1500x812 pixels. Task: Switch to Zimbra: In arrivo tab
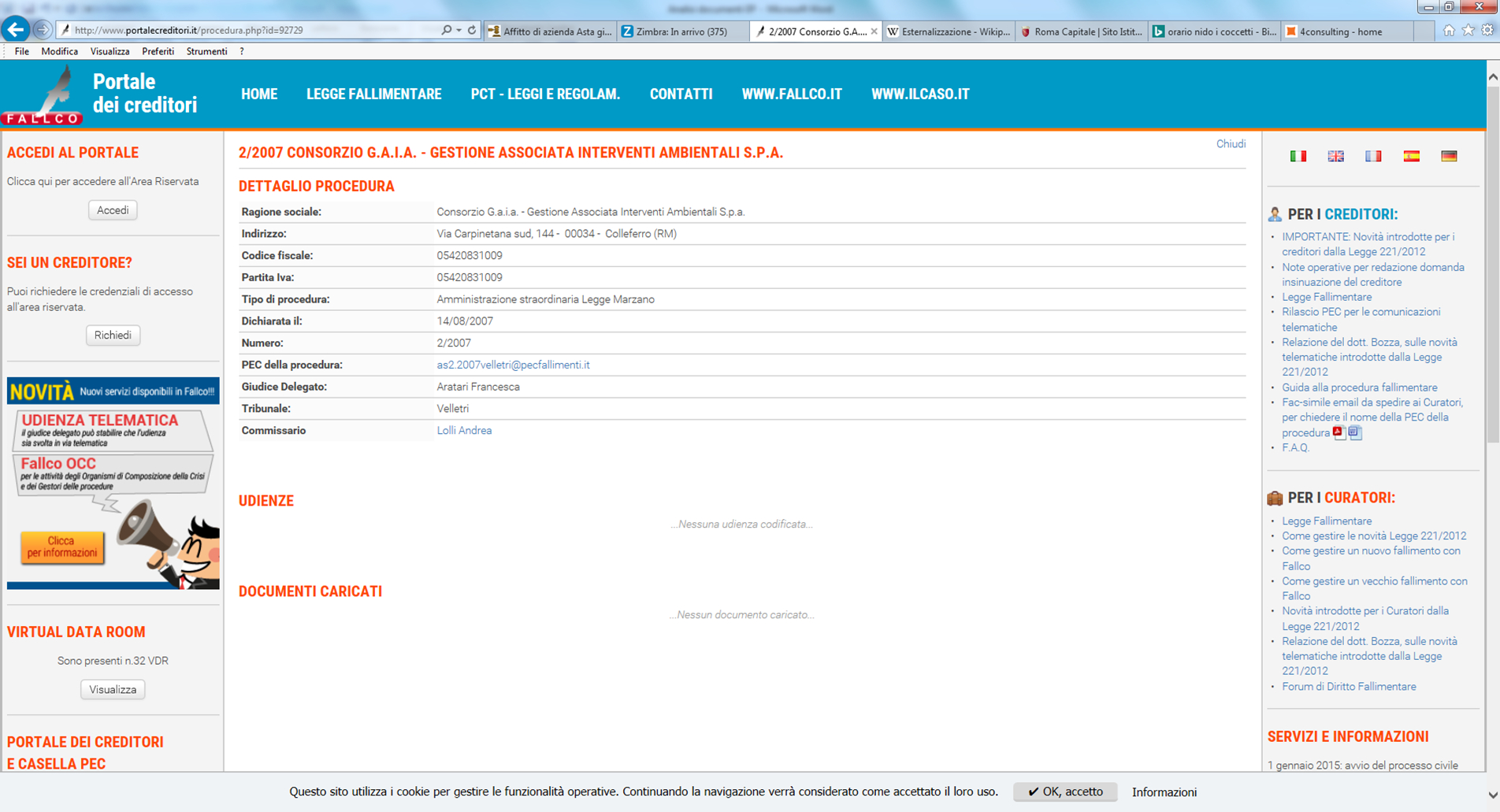point(682,32)
